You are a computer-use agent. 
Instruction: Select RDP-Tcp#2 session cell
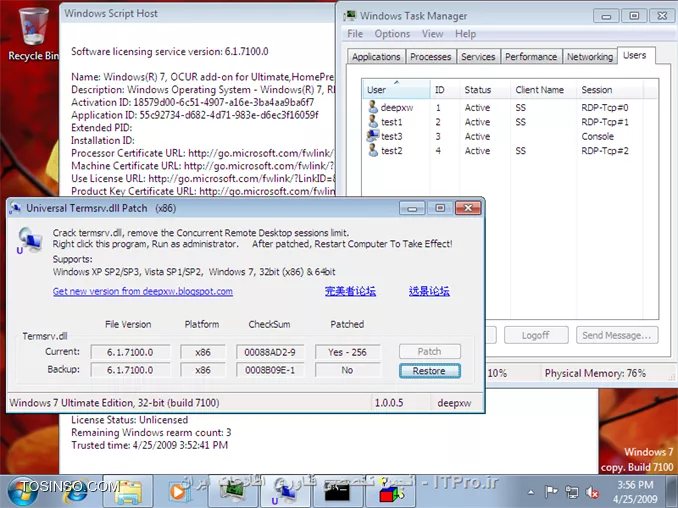604,150
